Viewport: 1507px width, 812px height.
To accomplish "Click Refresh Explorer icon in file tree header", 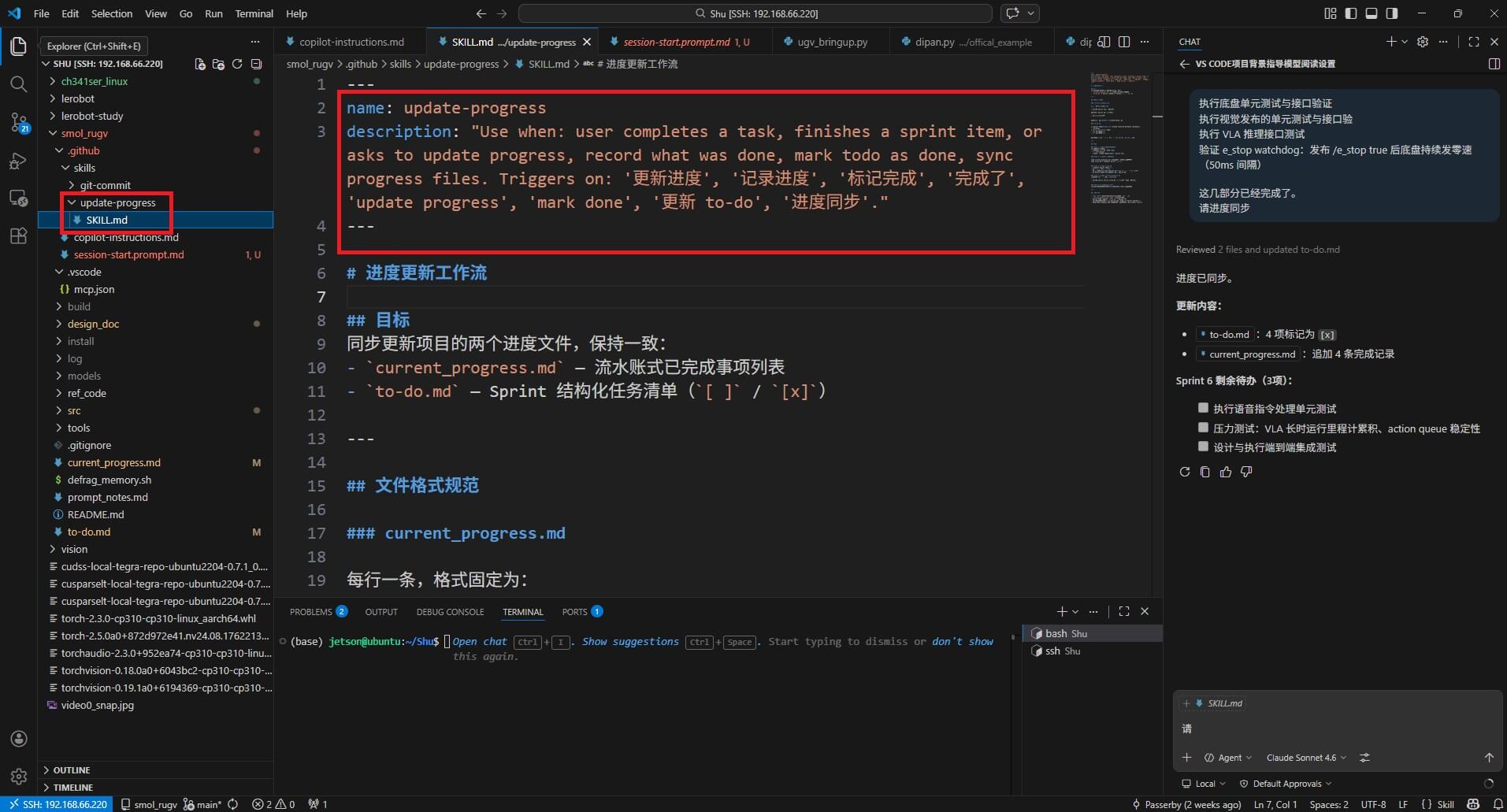I will pos(237,64).
